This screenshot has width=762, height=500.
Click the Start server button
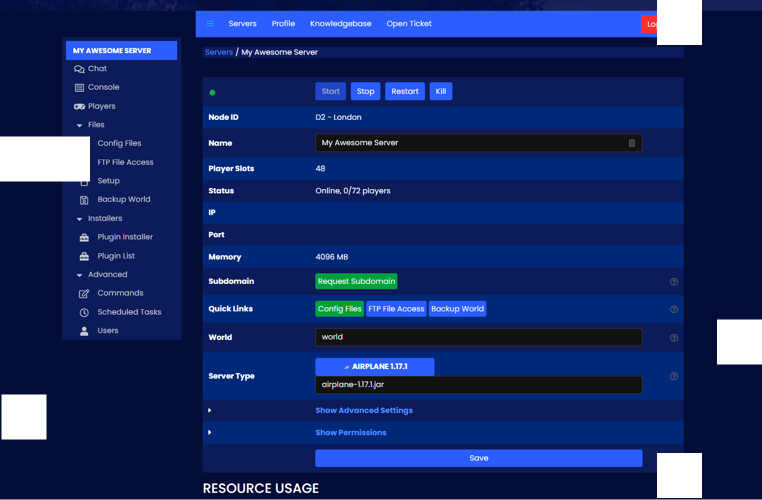(330, 91)
